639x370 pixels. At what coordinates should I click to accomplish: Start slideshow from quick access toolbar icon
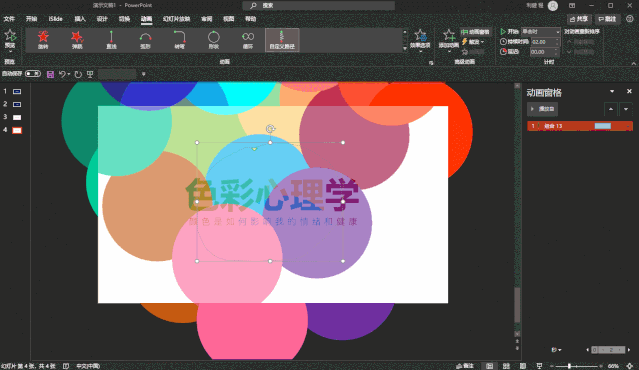coord(90,74)
